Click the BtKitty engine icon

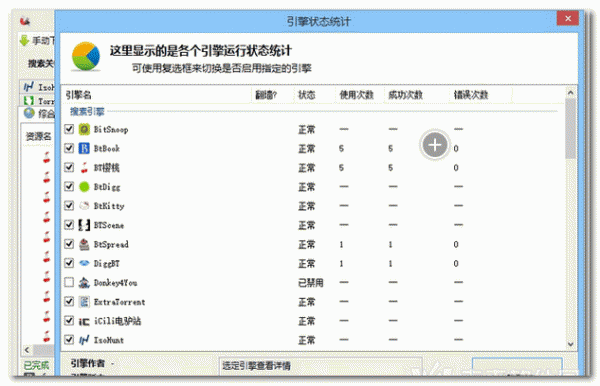pos(84,206)
